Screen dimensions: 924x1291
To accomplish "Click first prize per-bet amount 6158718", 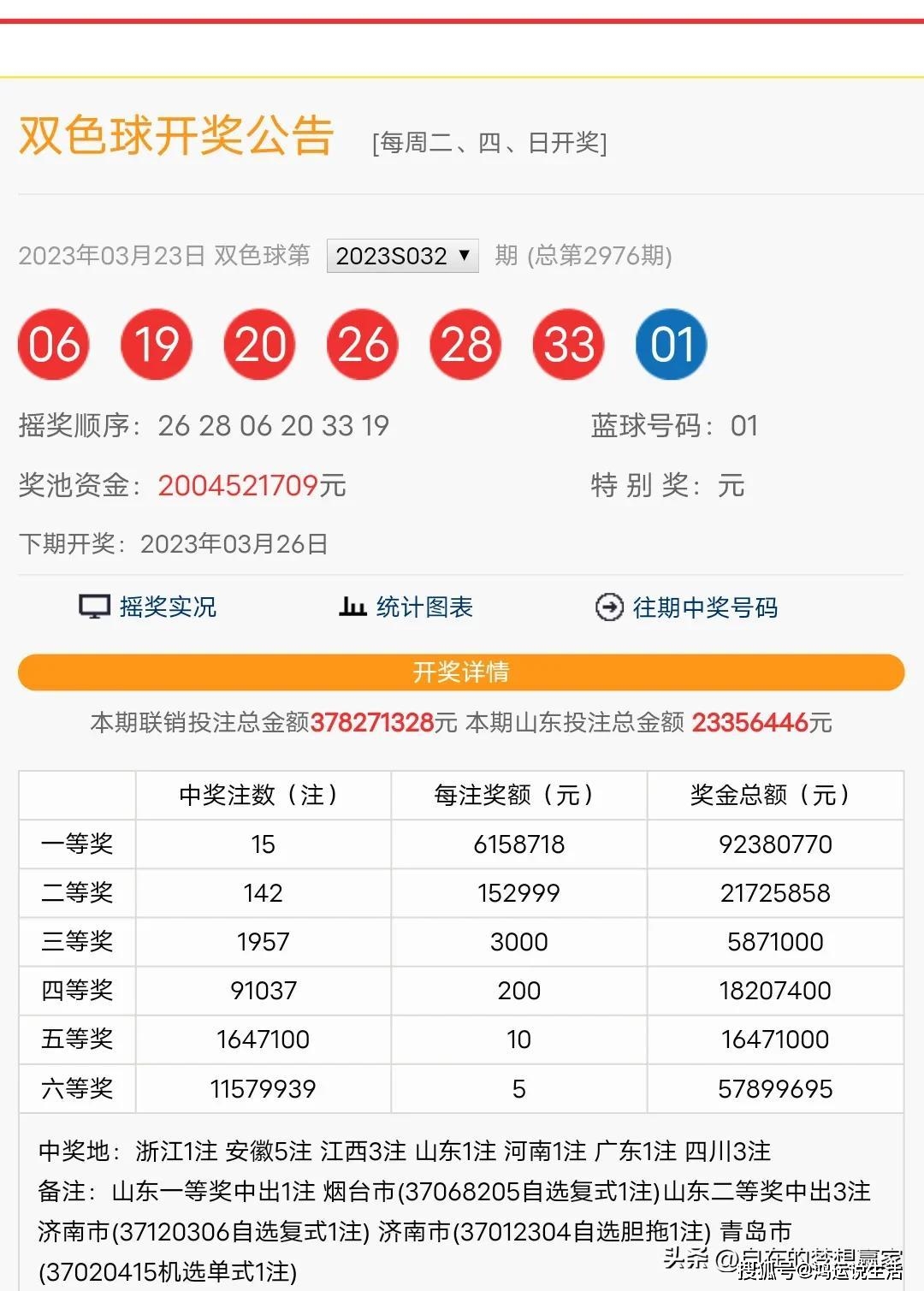I will [x=519, y=844].
